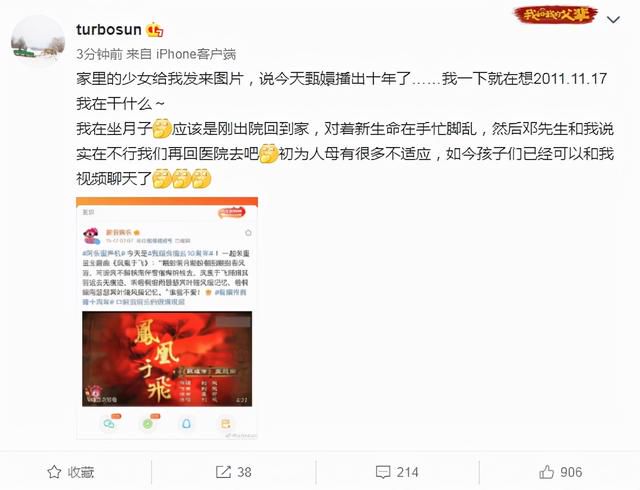Screen dimensions: 640x490
Task: Click the bell icon in attached screenshot
Action: click(x=186, y=424)
